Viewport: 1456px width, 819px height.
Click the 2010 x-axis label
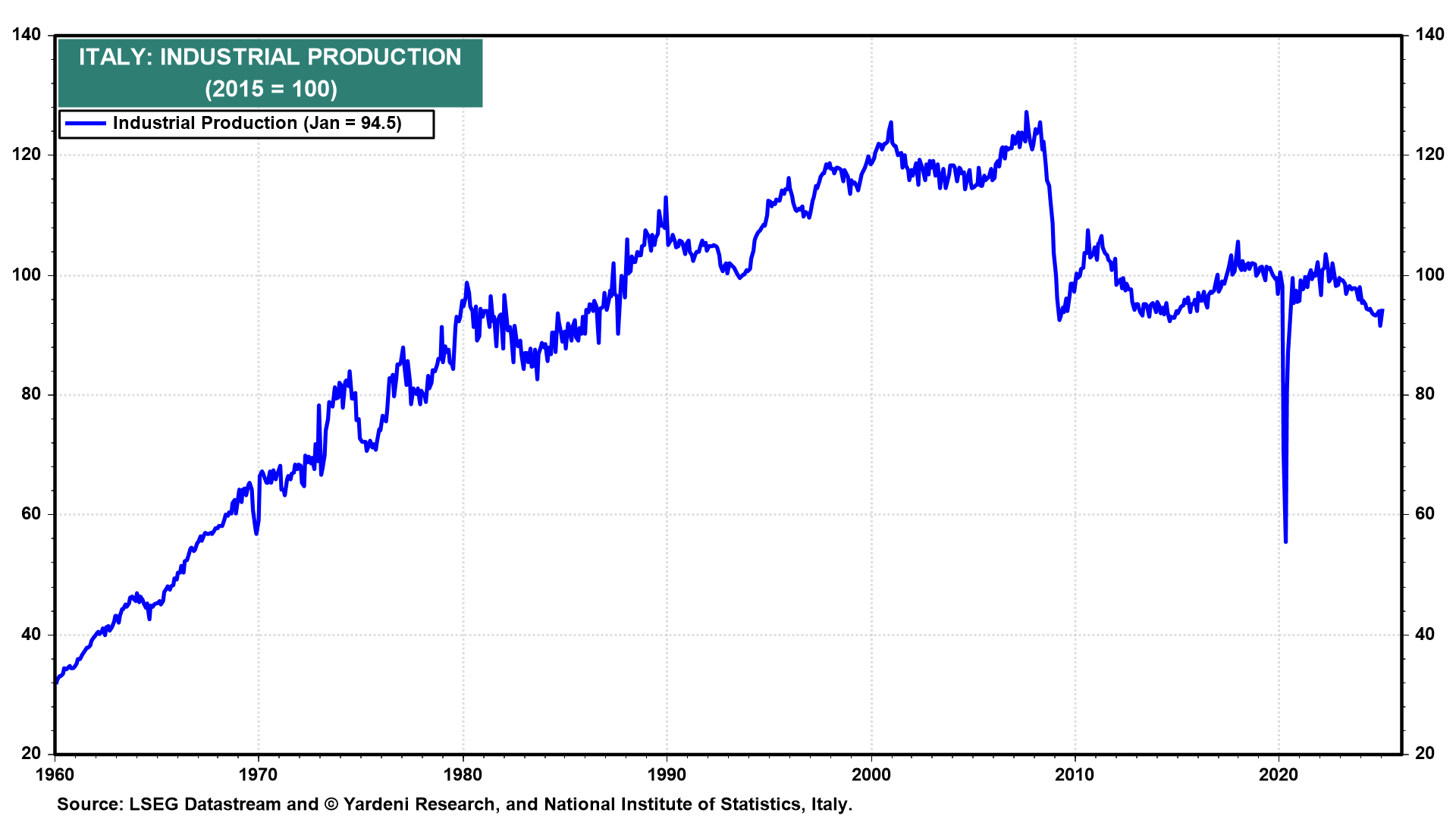click(x=1075, y=775)
